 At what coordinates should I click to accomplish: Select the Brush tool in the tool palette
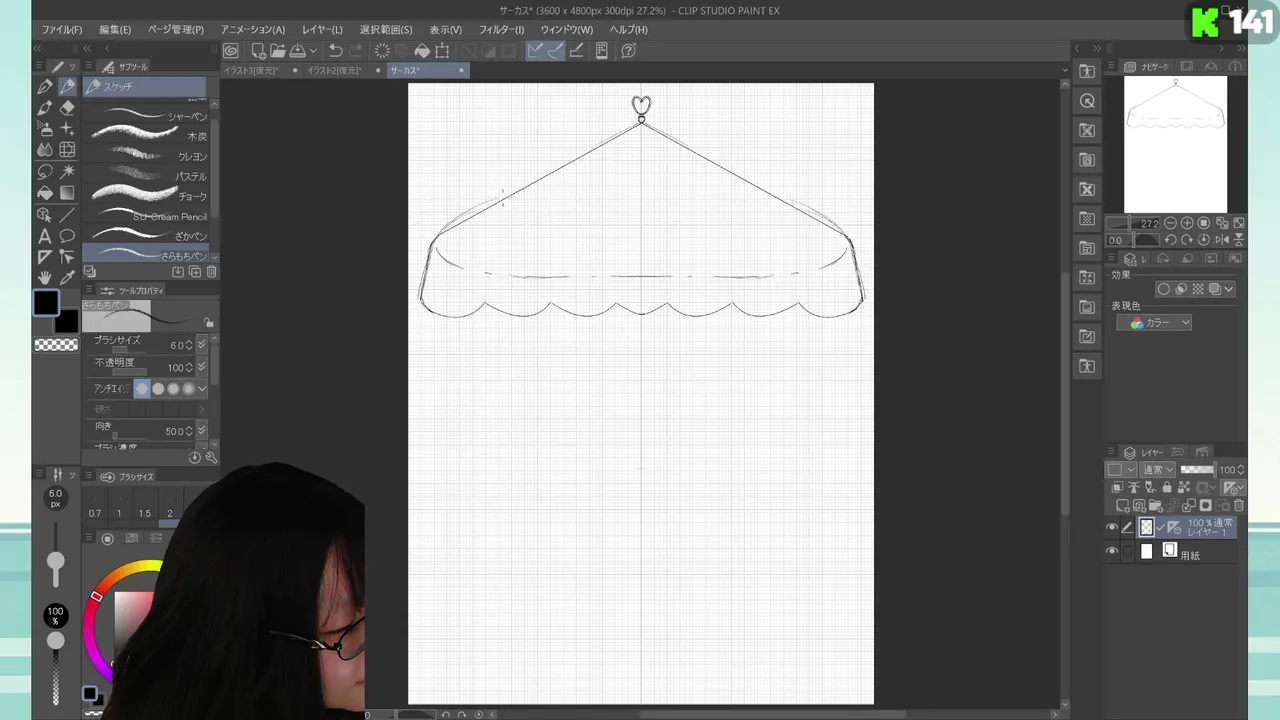pyautogui.click(x=45, y=108)
